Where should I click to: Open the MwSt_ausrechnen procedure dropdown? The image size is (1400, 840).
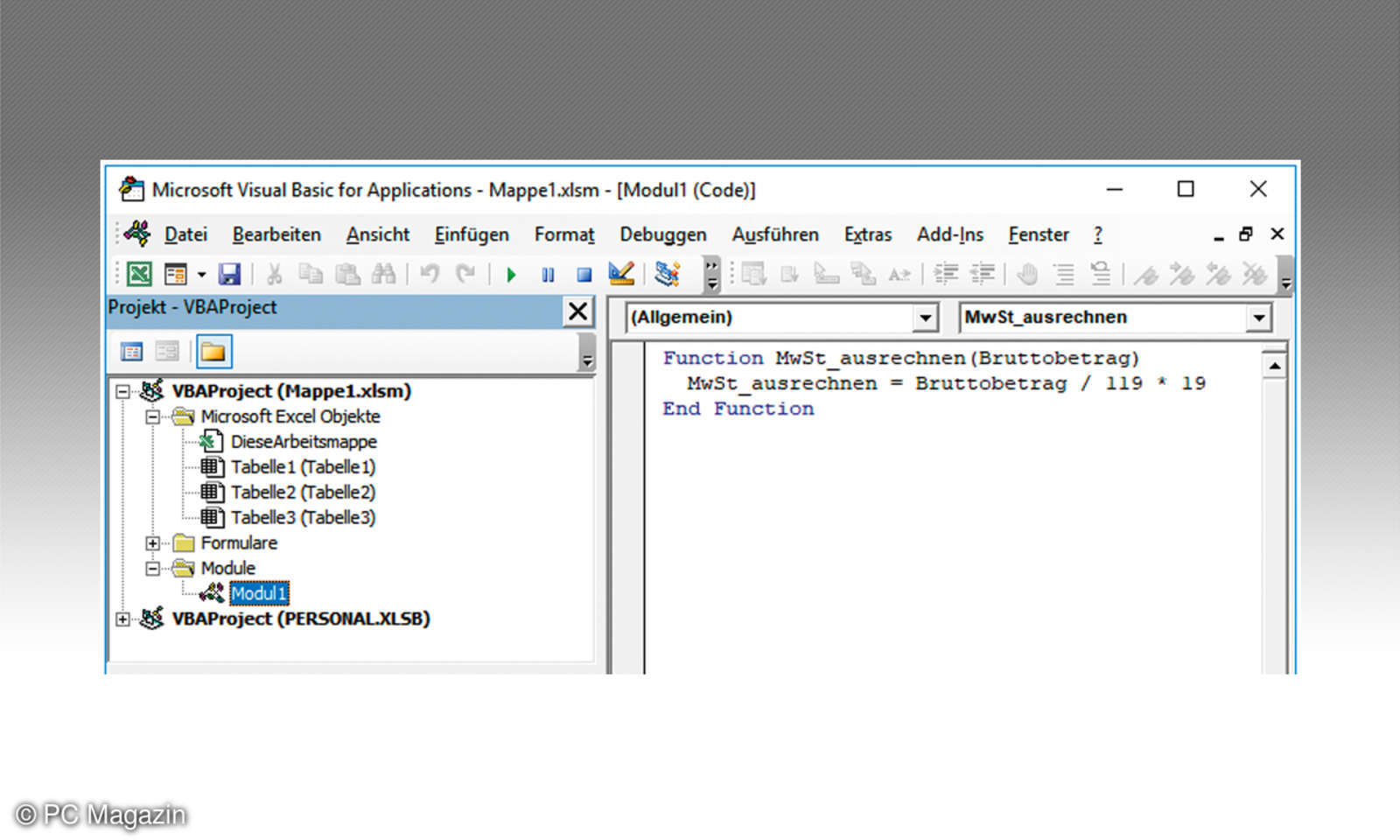tap(1258, 318)
